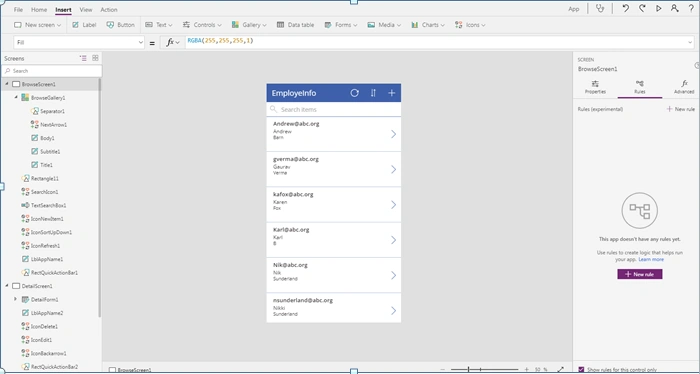
Task: Click the Redo arrow icon
Action: tap(642, 8)
